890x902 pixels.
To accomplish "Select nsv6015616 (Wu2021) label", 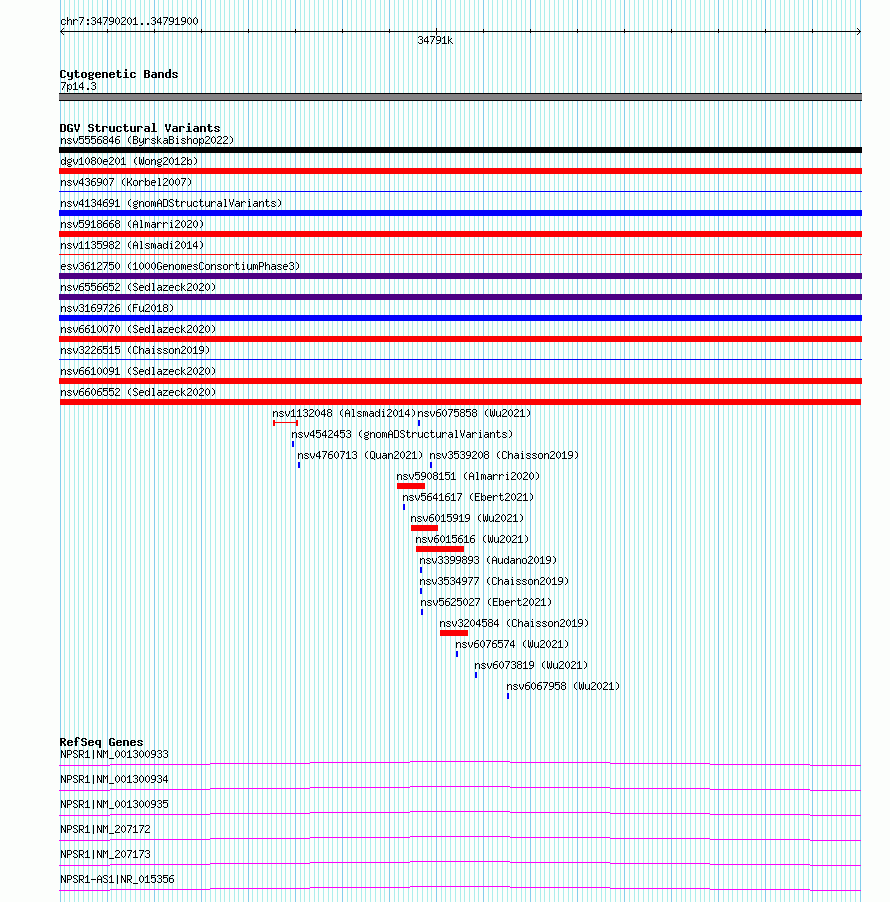I will 472,540.
